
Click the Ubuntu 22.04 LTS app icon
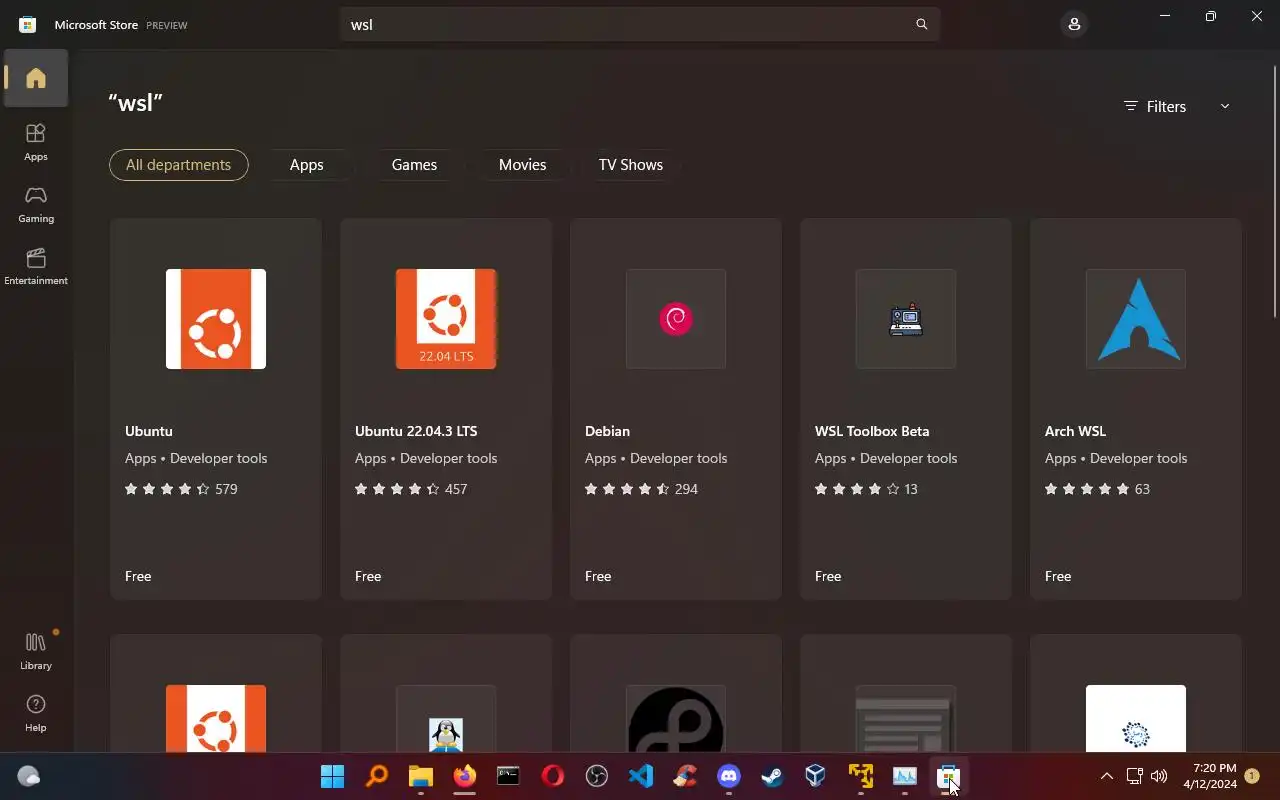pos(446,319)
